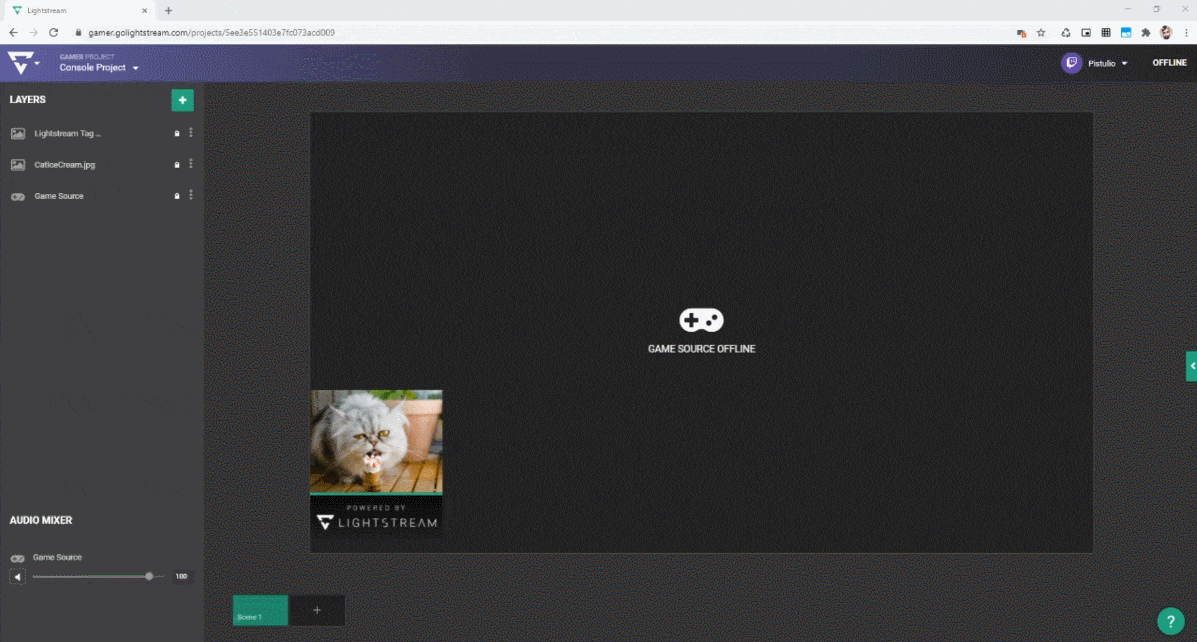The width and height of the screenshot is (1197, 642).
Task: Open the options kebab for CatIceCream.jpg layer
Action: pos(190,163)
